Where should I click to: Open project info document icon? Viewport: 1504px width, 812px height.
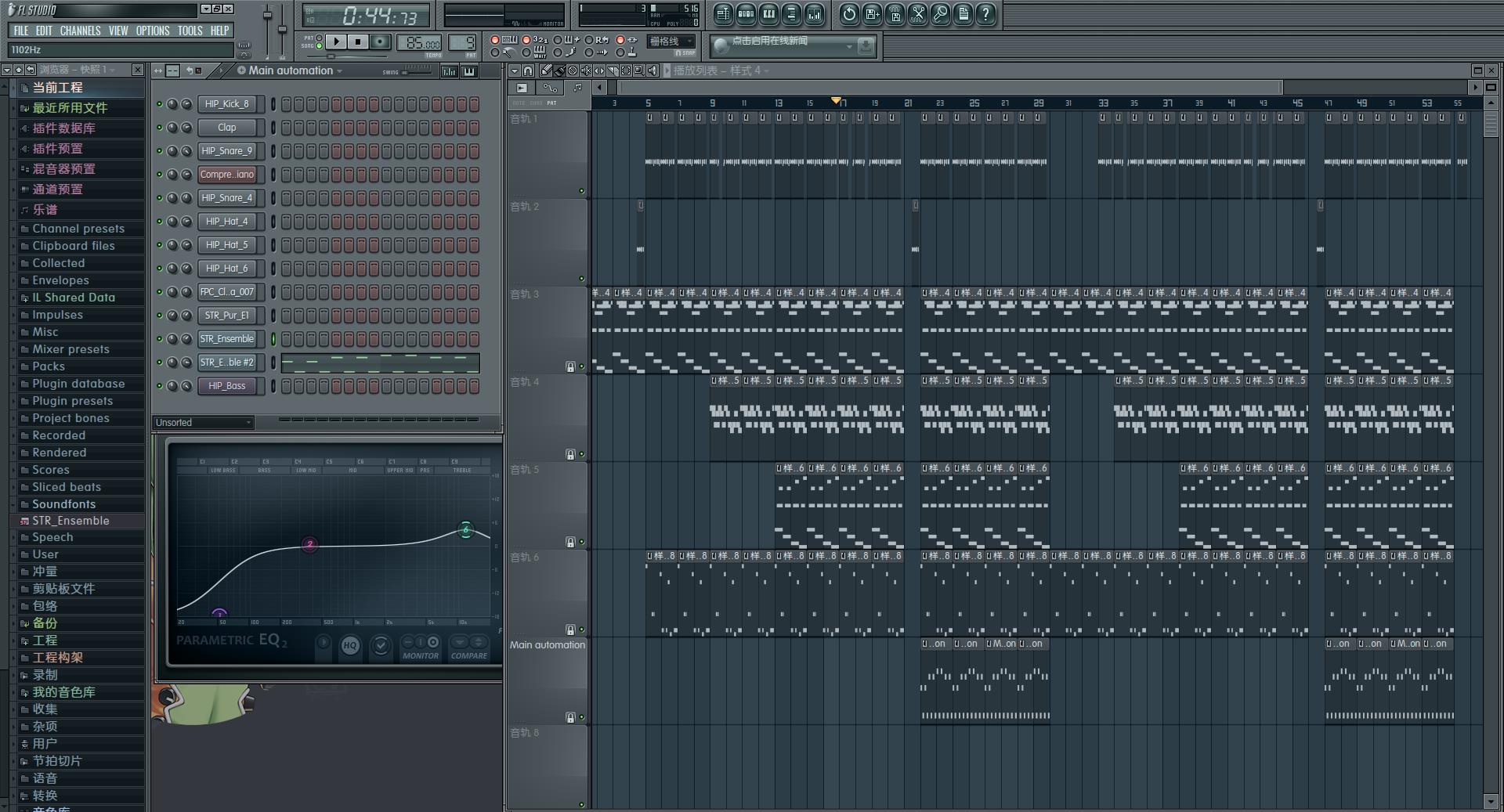[963, 14]
